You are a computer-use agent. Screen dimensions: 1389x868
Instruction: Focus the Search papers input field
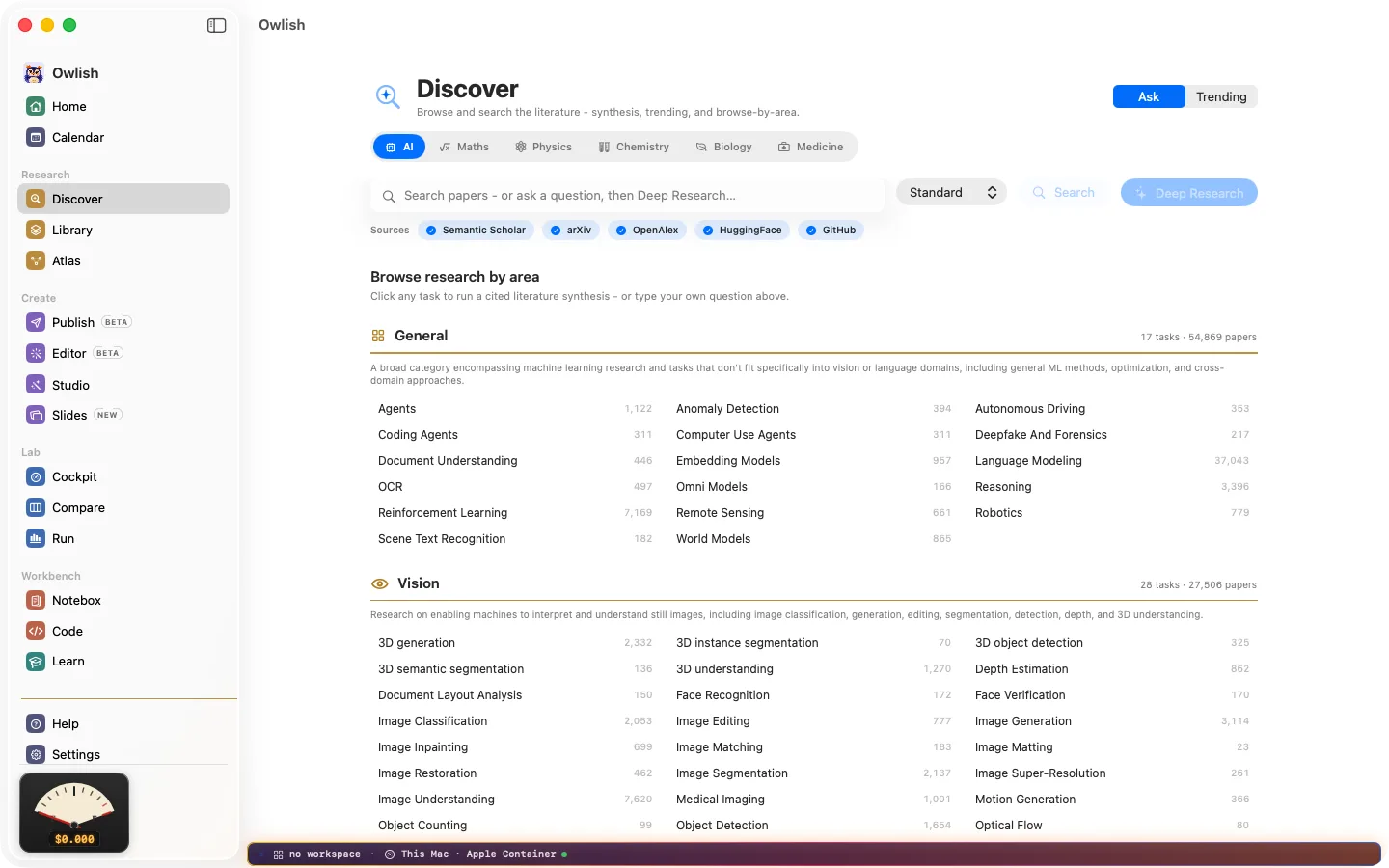(x=627, y=196)
